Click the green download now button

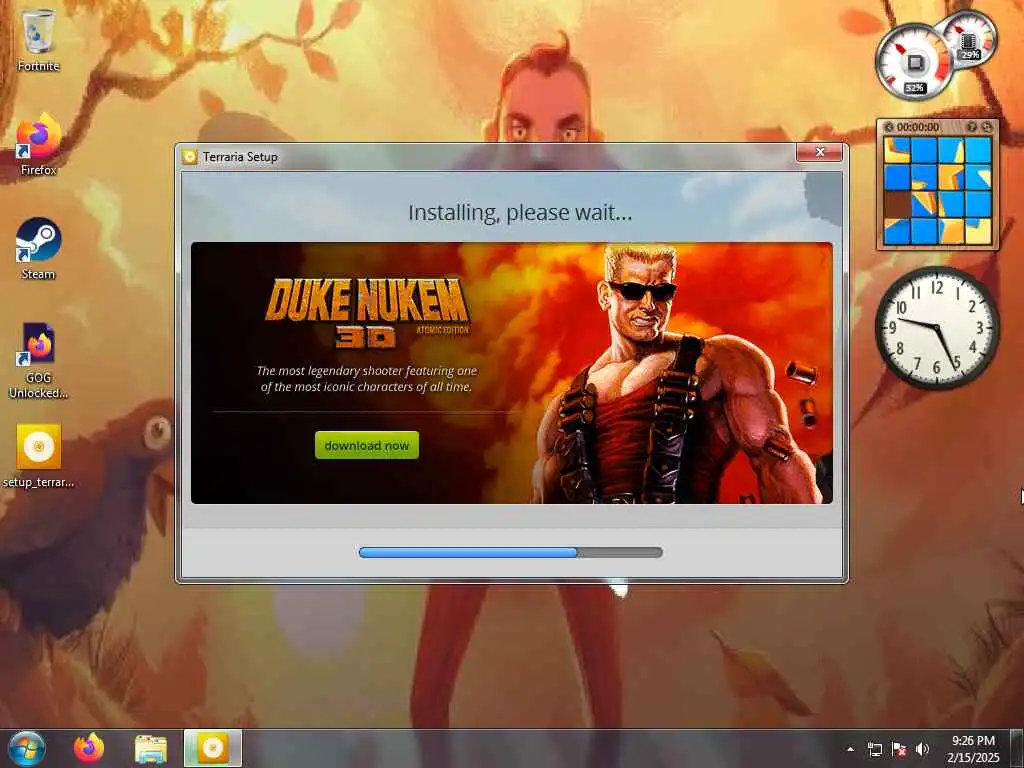366,445
